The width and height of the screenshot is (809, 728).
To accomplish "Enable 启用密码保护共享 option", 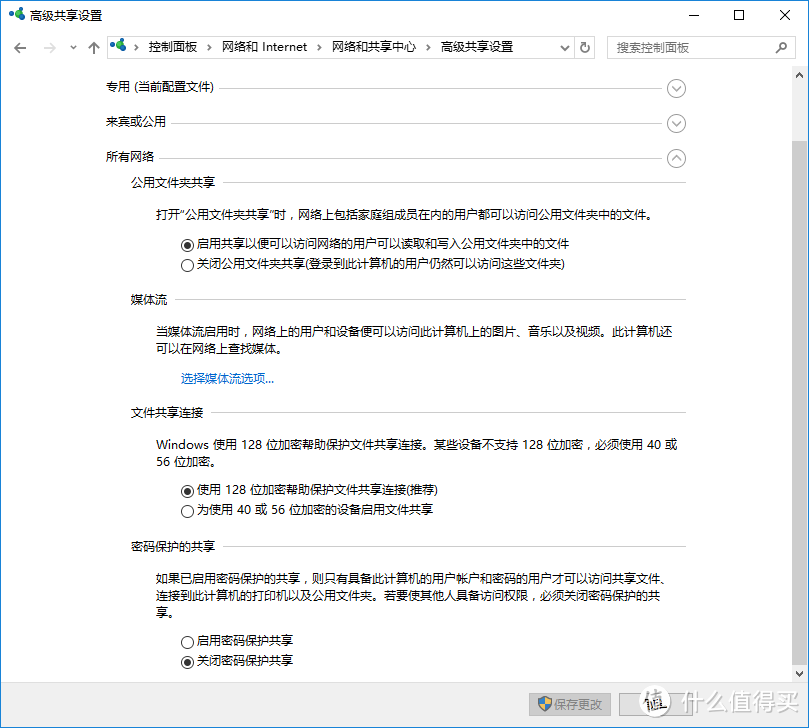I will (187, 641).
